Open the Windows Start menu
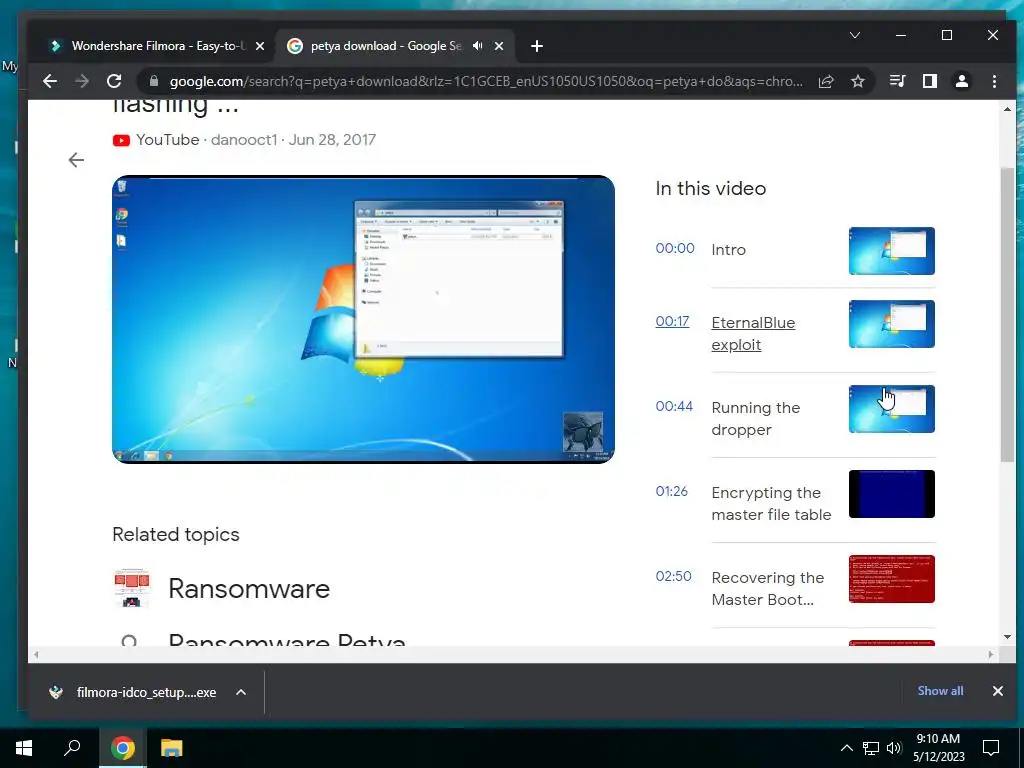This screenshot has width=1024, height=768. pyautogui.click(x=24, y=748)
